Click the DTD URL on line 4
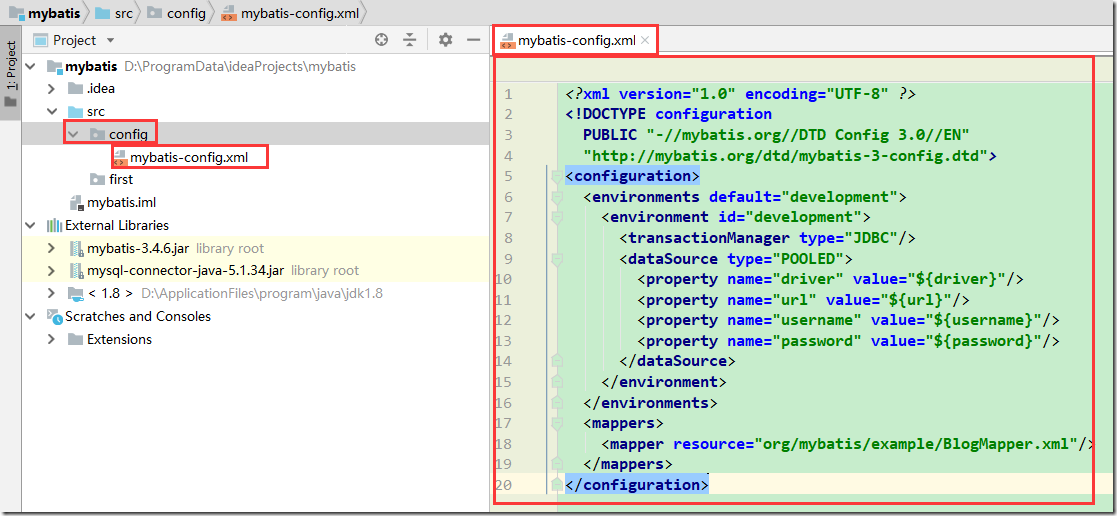The width and height of the screenshot is (1117, 516). coord(786,155)
